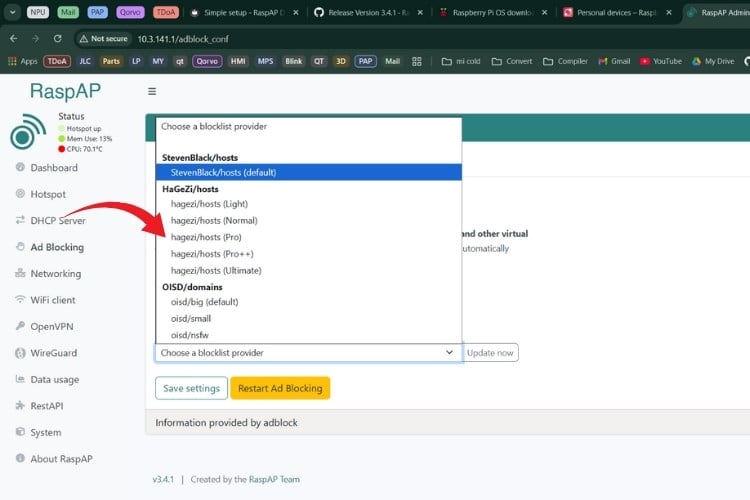This screenshot has height=500, width=750.
Task: Open the Hotspot sidebar page
Action: tap(47, 194)
